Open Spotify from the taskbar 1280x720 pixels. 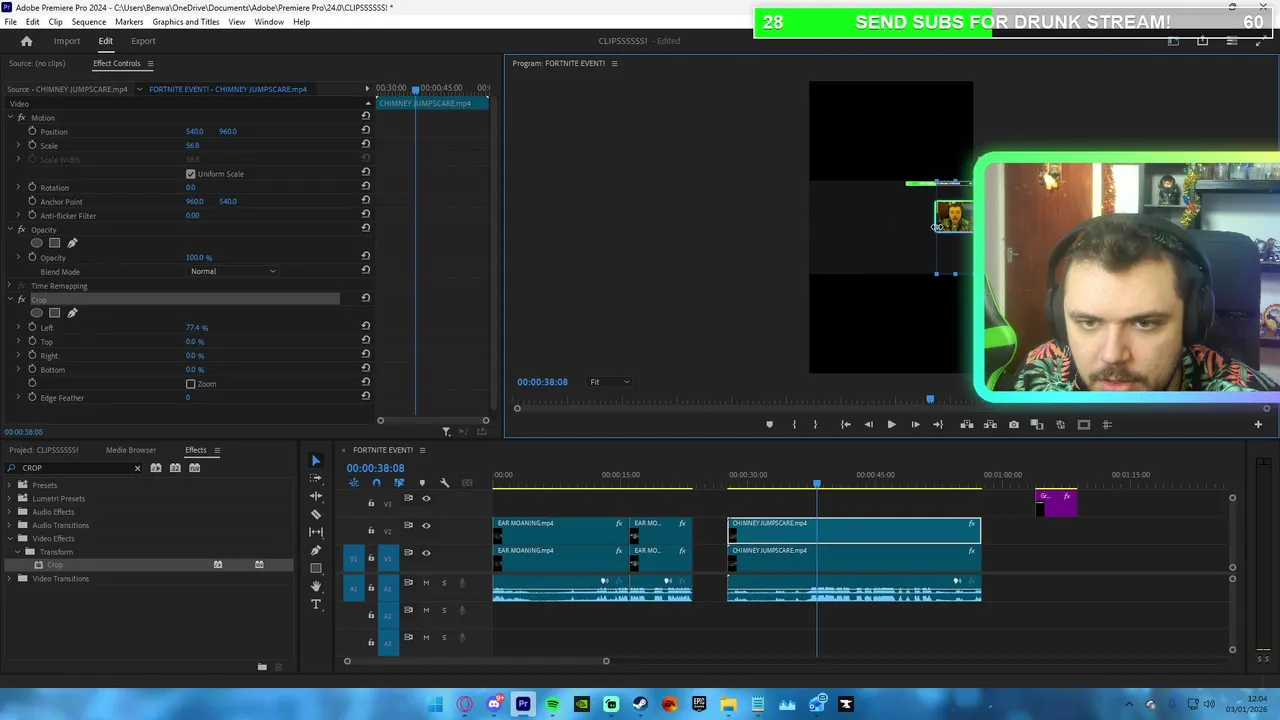pyautogui.click(x=552, y=704)
